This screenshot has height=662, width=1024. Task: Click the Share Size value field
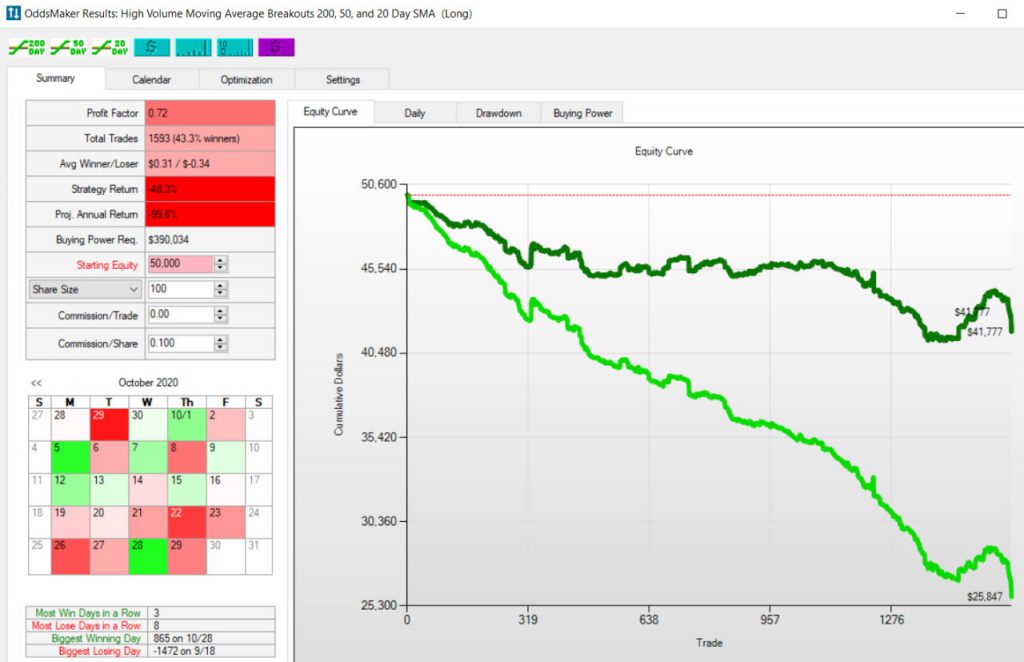(x=181, y=289)
